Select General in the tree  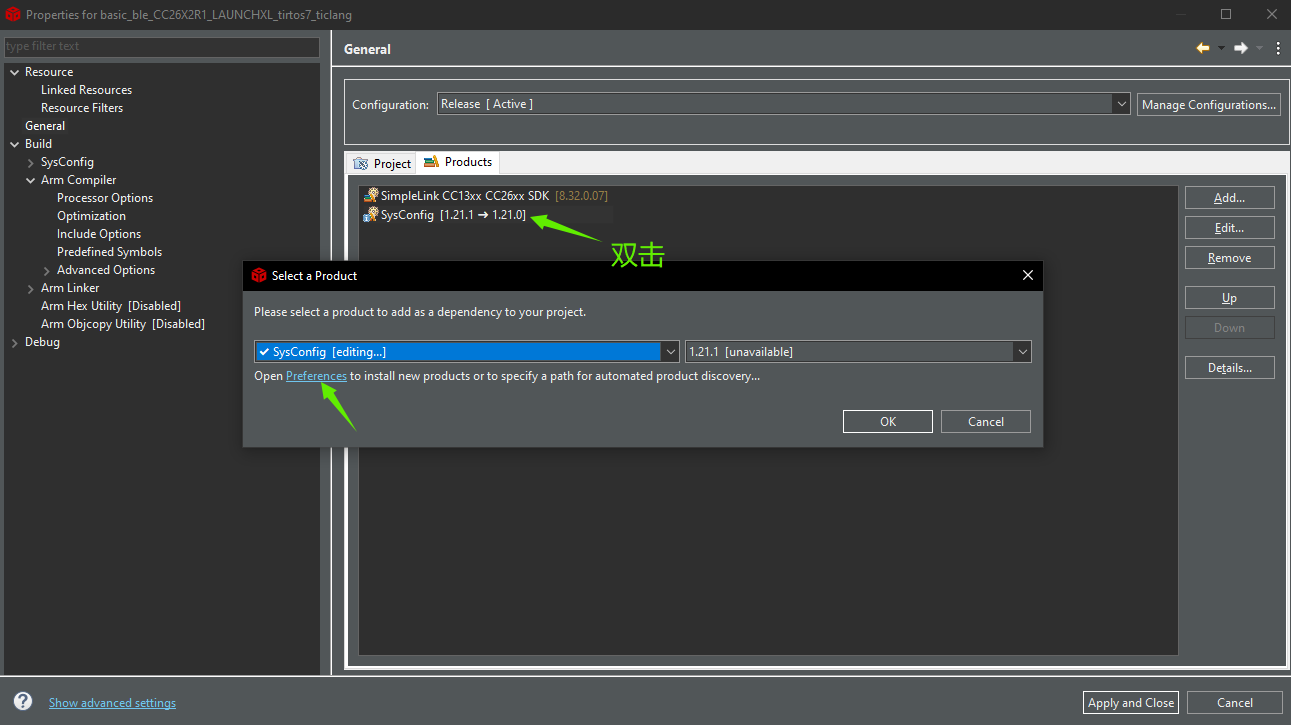click(x=45, y=126)
